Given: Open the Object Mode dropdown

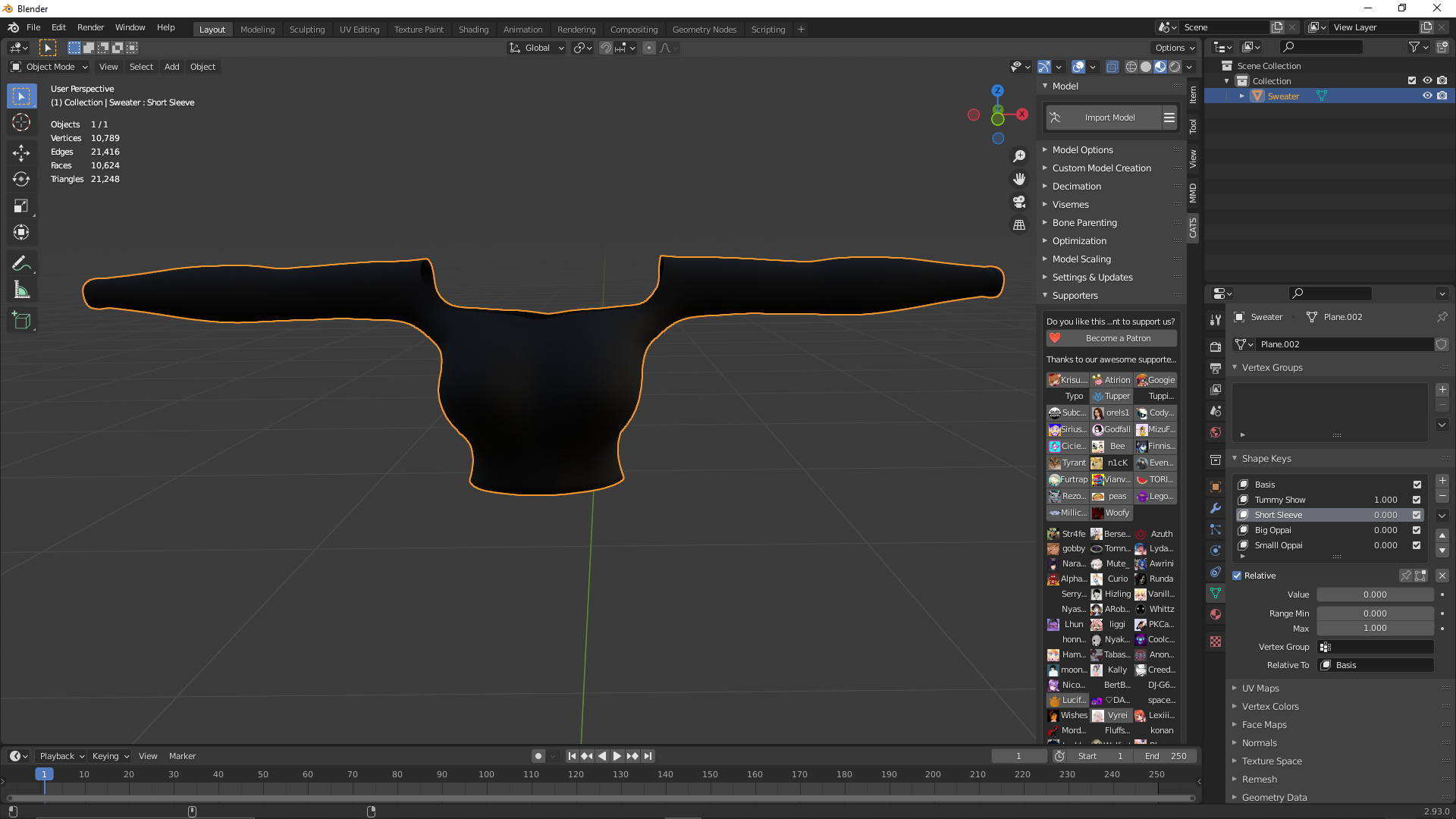Looking at the screenshot, I should [x=49, y=67].
